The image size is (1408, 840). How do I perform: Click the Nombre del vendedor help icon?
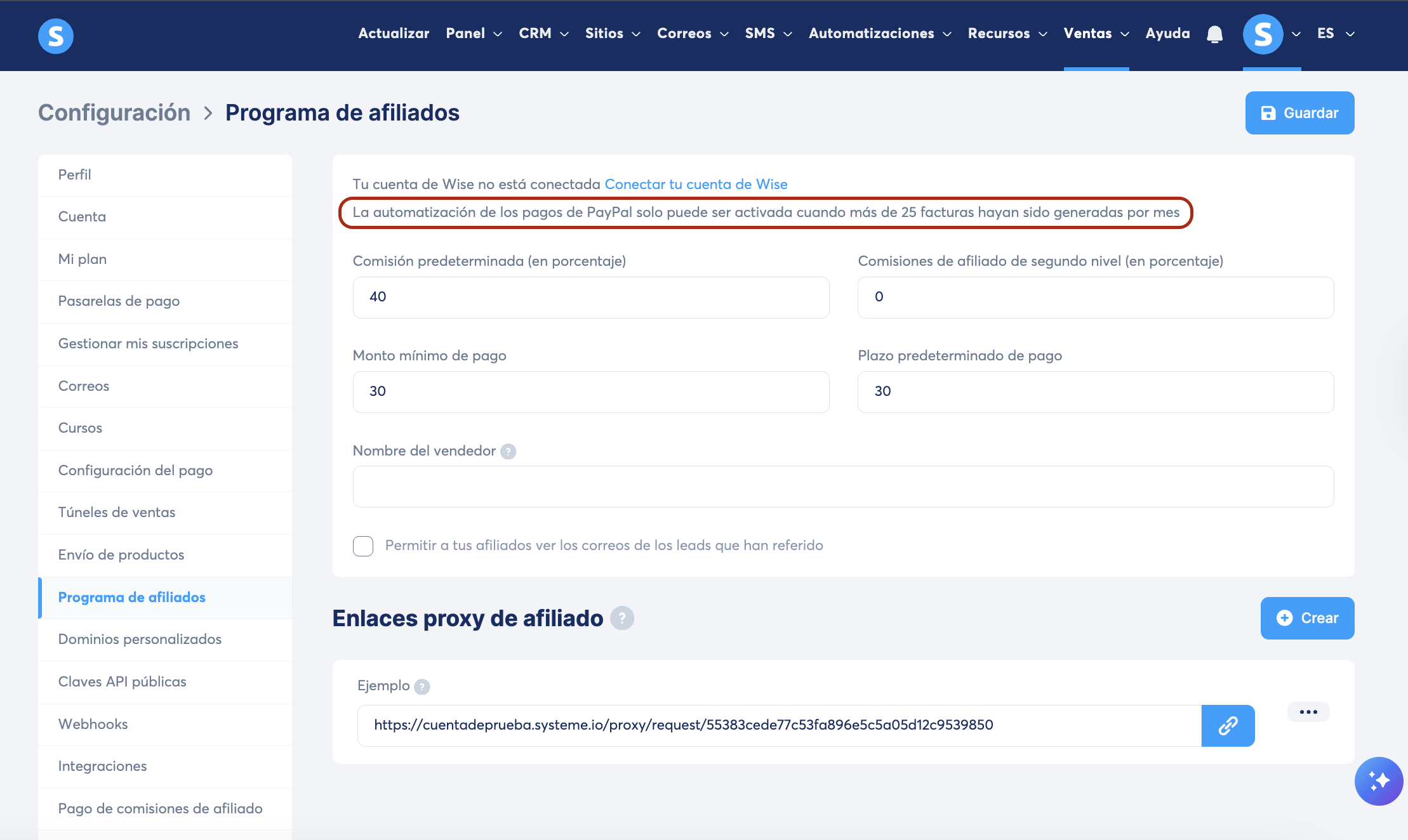(x=508, y=451)
